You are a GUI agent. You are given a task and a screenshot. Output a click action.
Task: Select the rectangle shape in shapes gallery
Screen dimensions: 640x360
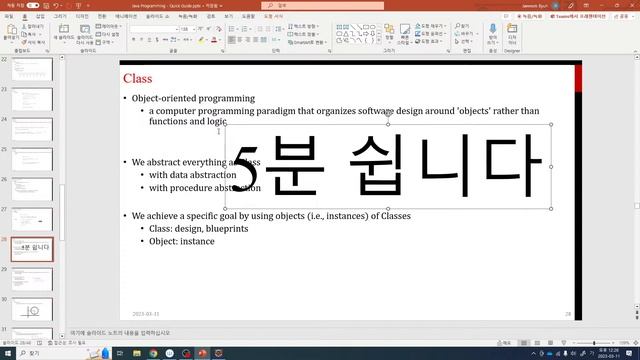[366, 27]
